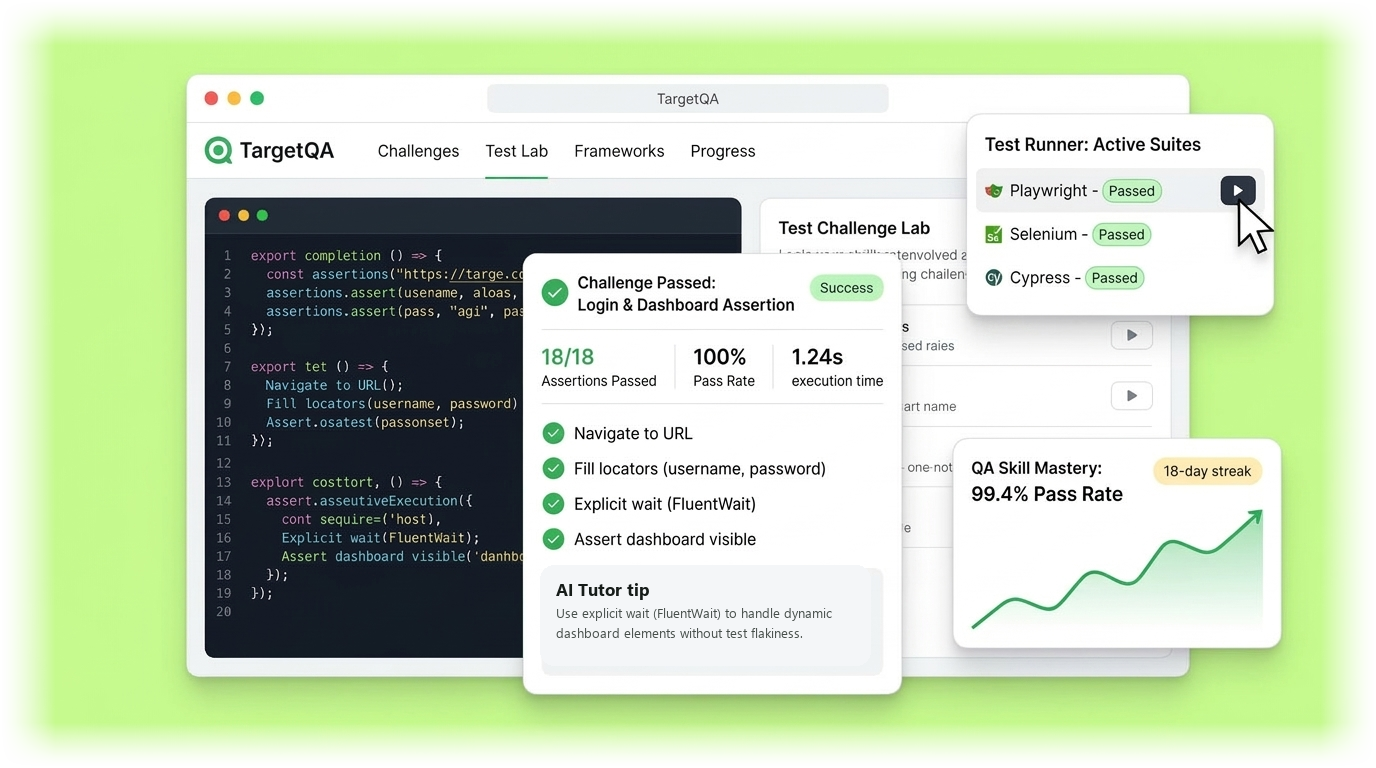Click the 'Test Runner: Active Suites' heading

pos(1093,144)
